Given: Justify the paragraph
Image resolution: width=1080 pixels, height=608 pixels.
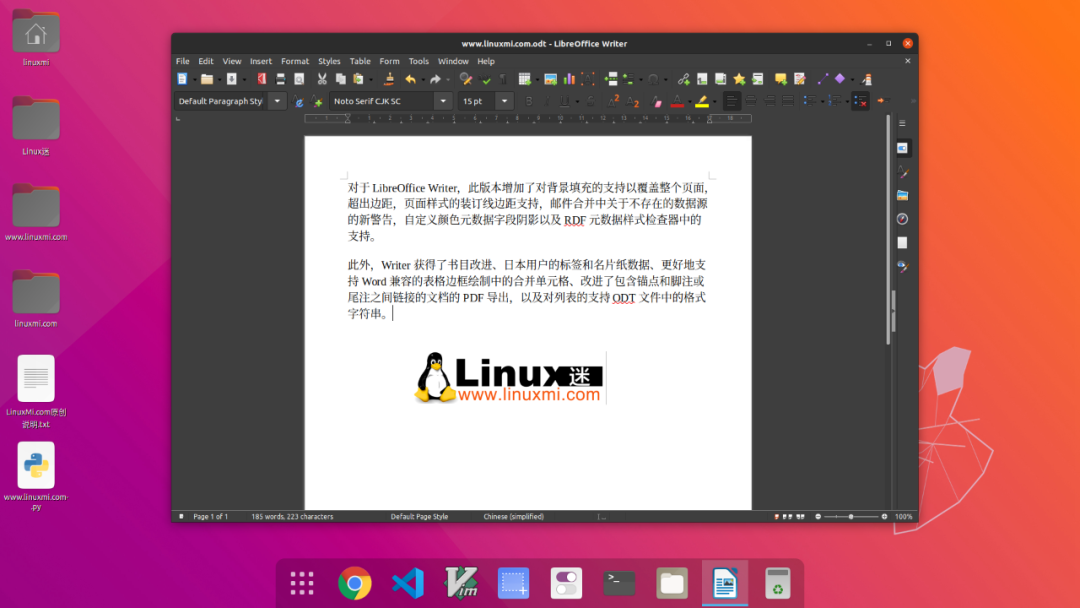Looking at the screenshot, I should click(788, 101).
